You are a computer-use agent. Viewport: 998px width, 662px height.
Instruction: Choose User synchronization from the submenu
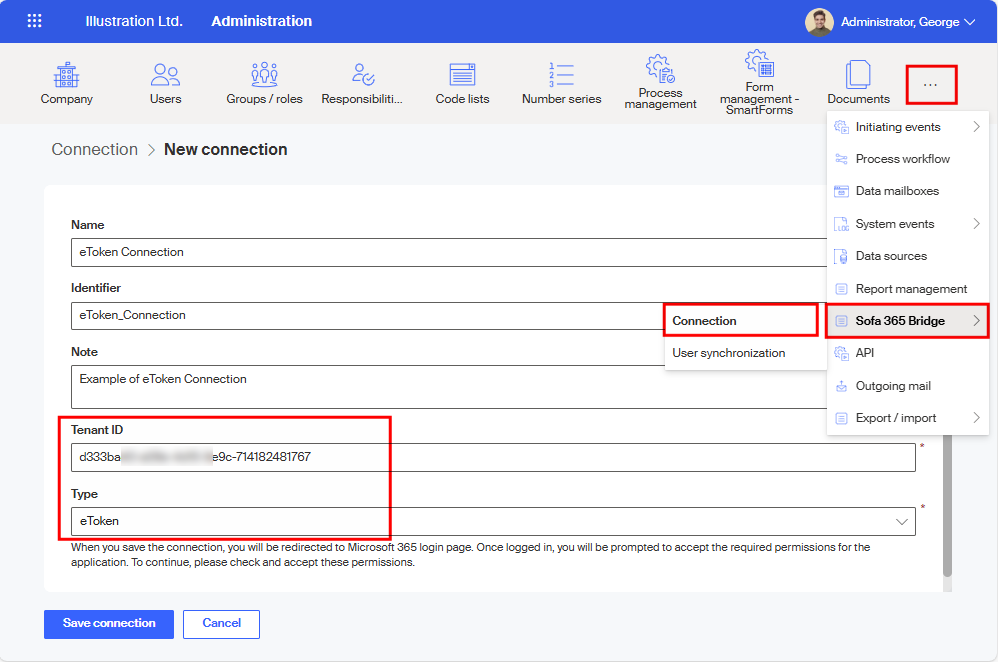(729, 353)
